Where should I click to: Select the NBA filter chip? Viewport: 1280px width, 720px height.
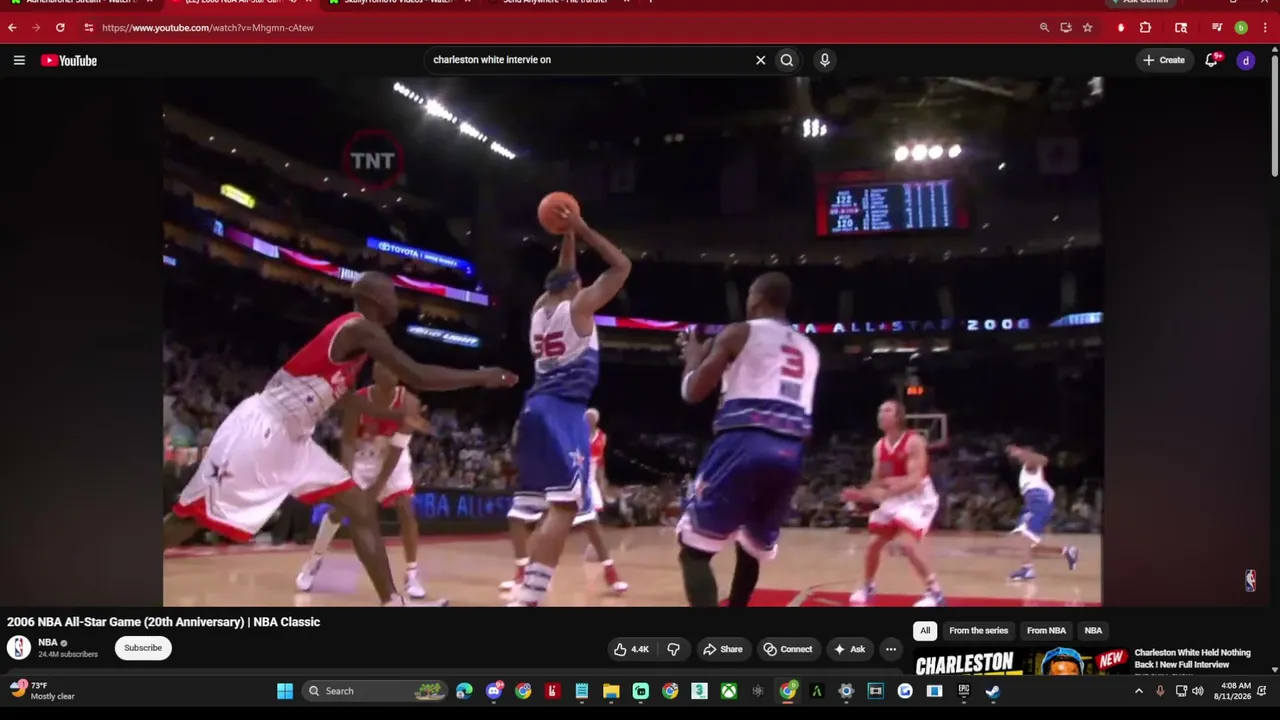(x=1093, y=631)
